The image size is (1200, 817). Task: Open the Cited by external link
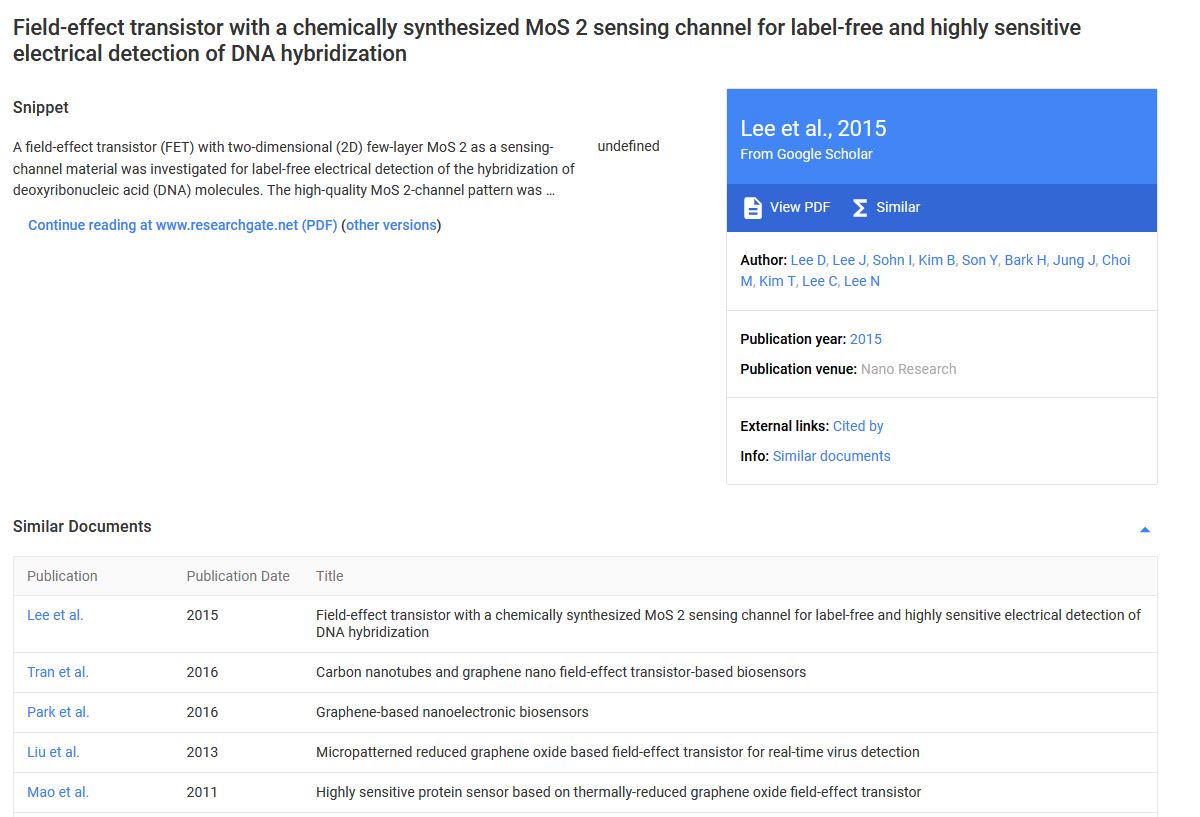pyautogui.click(x=858, y=426)
